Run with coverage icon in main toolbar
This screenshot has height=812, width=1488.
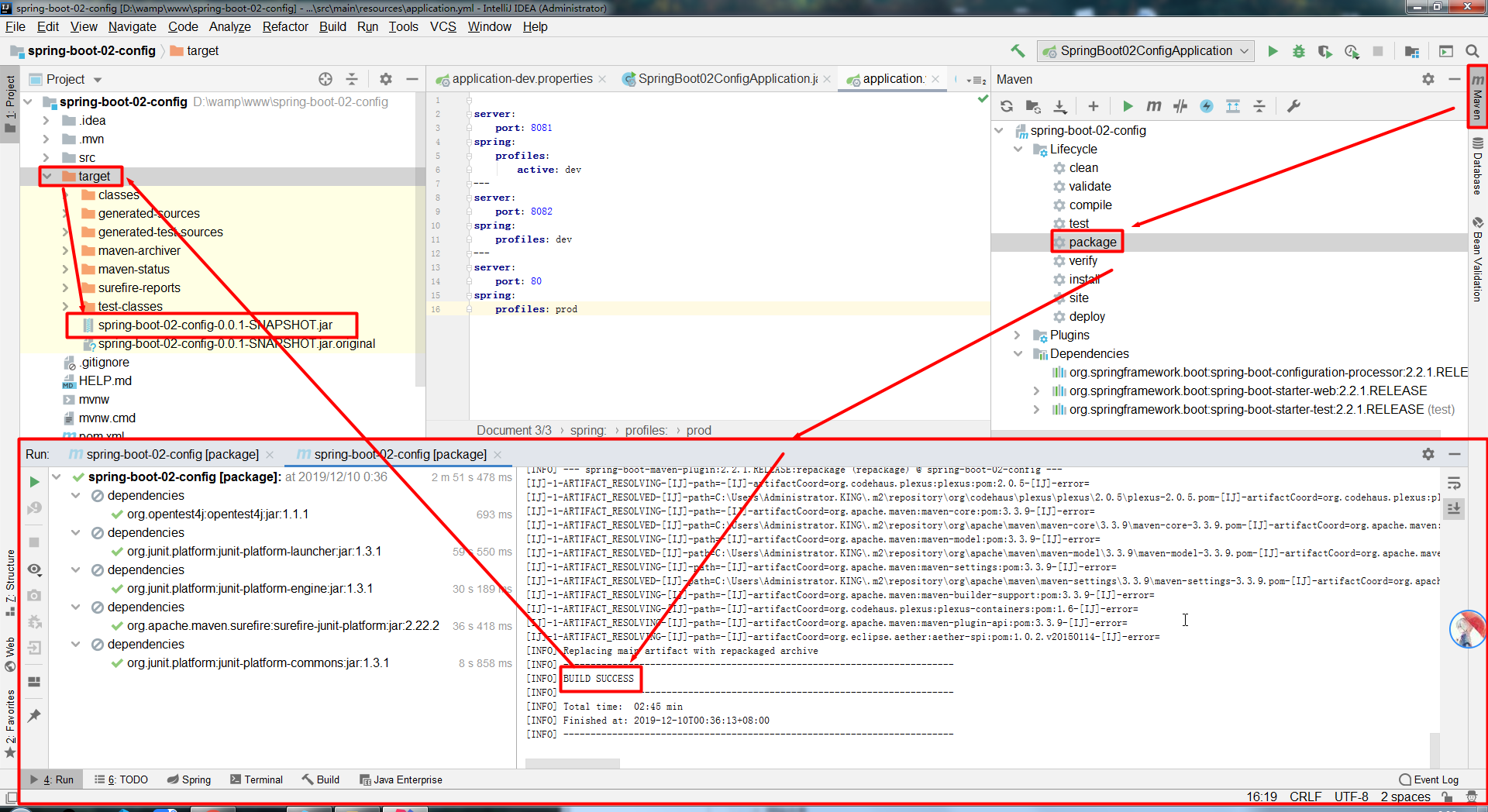[1325, 51]
